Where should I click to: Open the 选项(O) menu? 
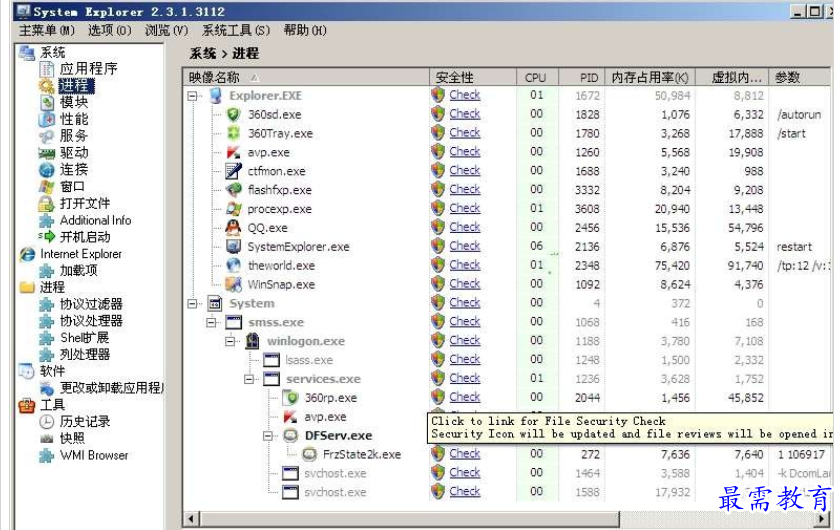tap(109, 30)
